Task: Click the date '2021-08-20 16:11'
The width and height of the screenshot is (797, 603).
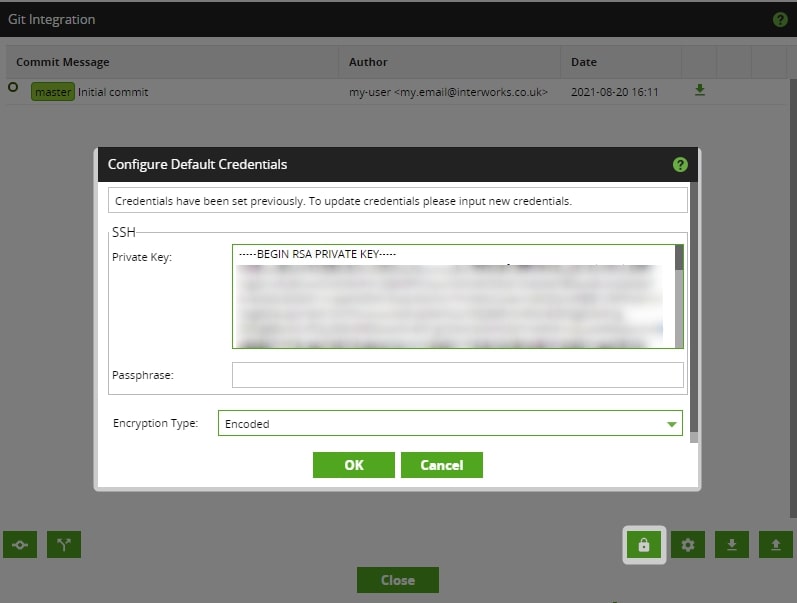Action: (x=614, y=92)
